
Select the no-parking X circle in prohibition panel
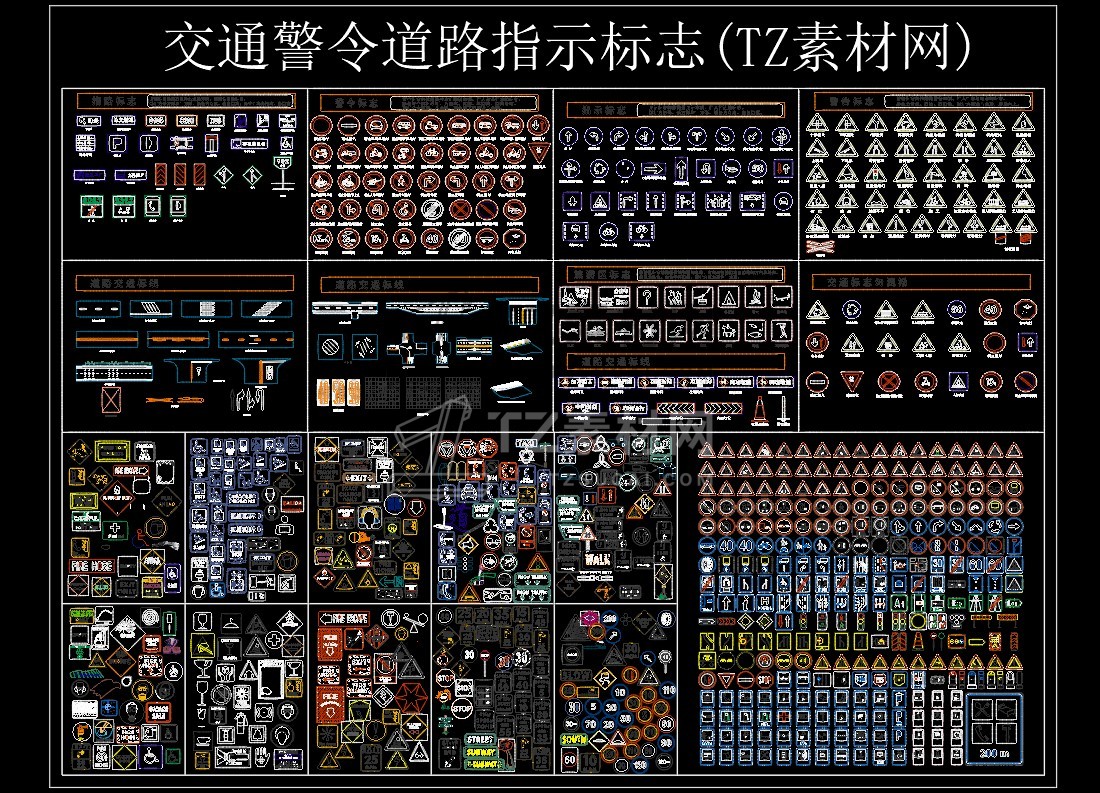[459, 209]
